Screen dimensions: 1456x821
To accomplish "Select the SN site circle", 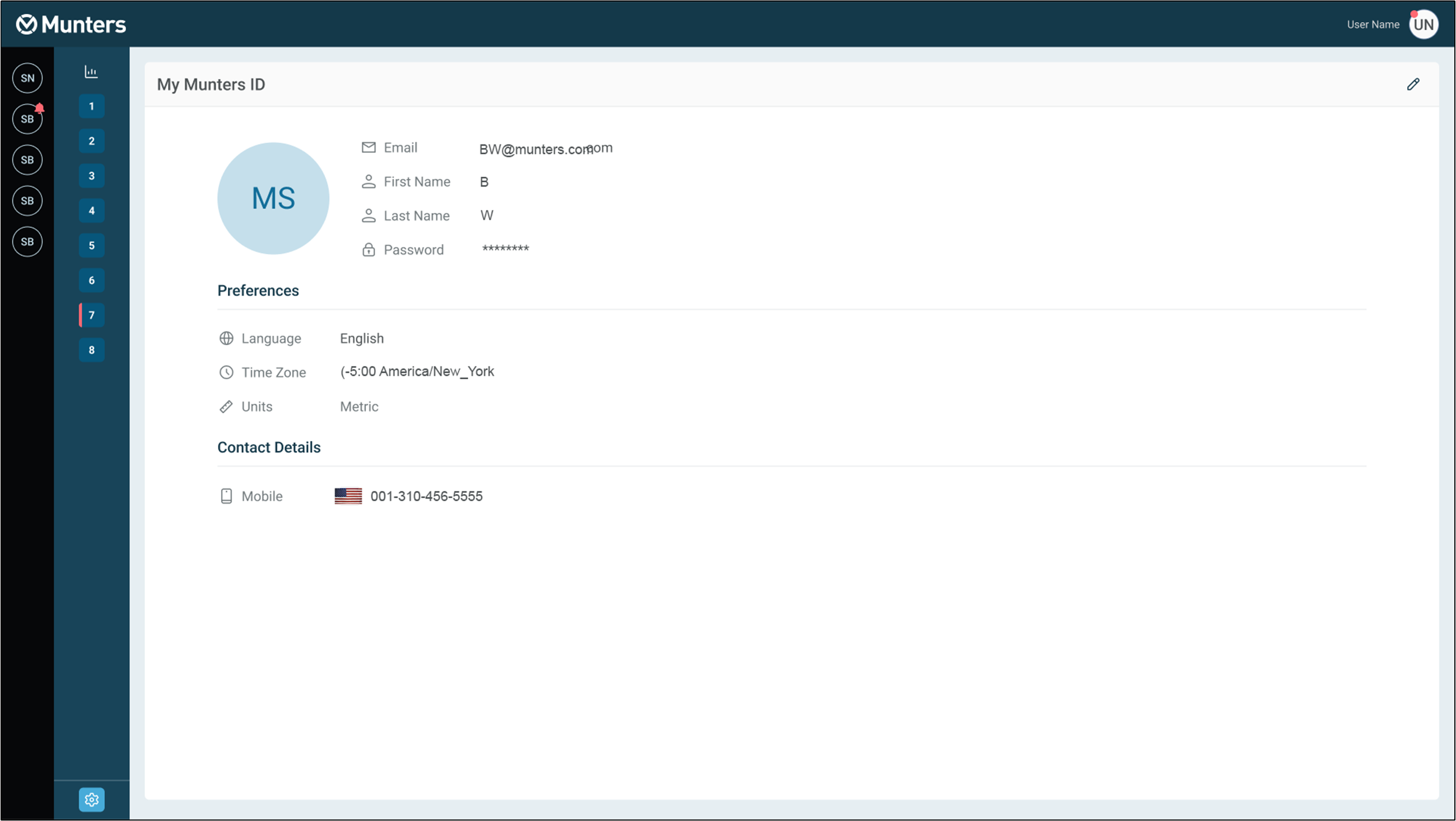I will click(27, 78).
